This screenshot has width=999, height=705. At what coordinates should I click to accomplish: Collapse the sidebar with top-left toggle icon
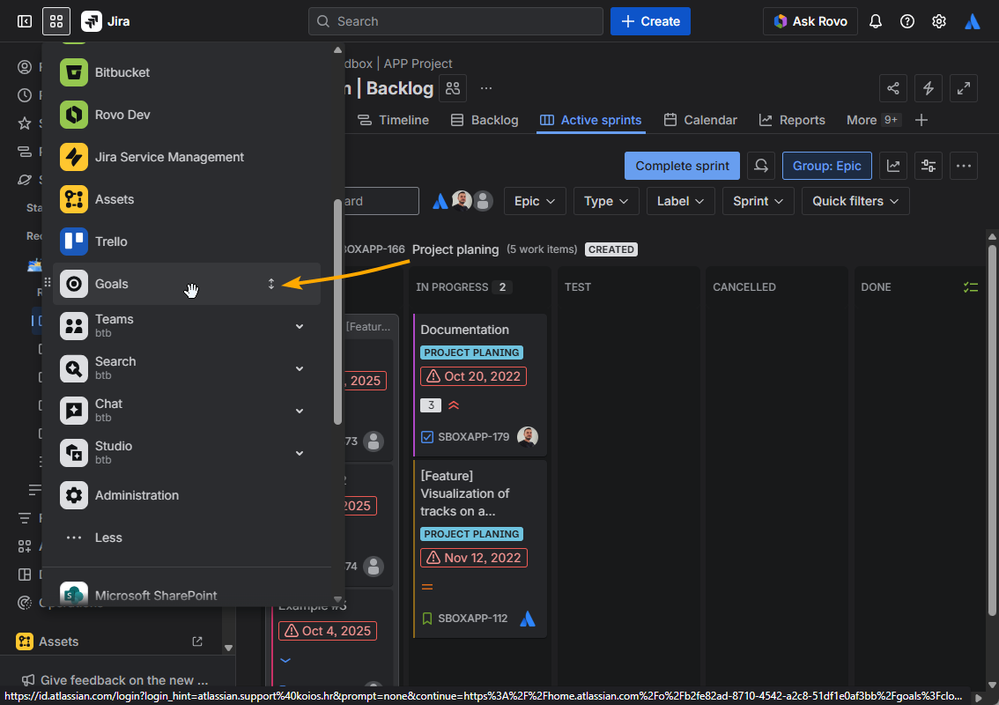click(x=24, y=22)
